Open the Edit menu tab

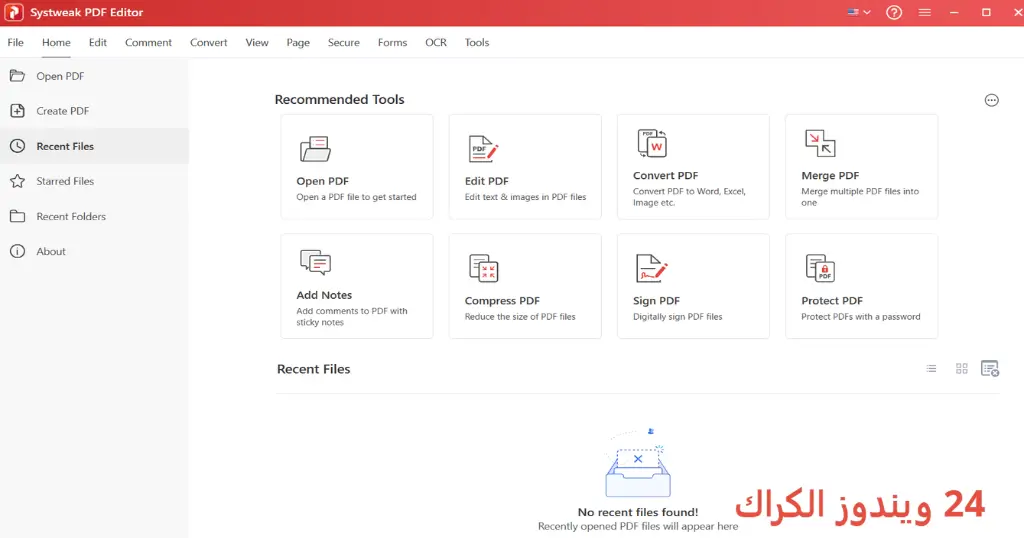click(98, 42)
